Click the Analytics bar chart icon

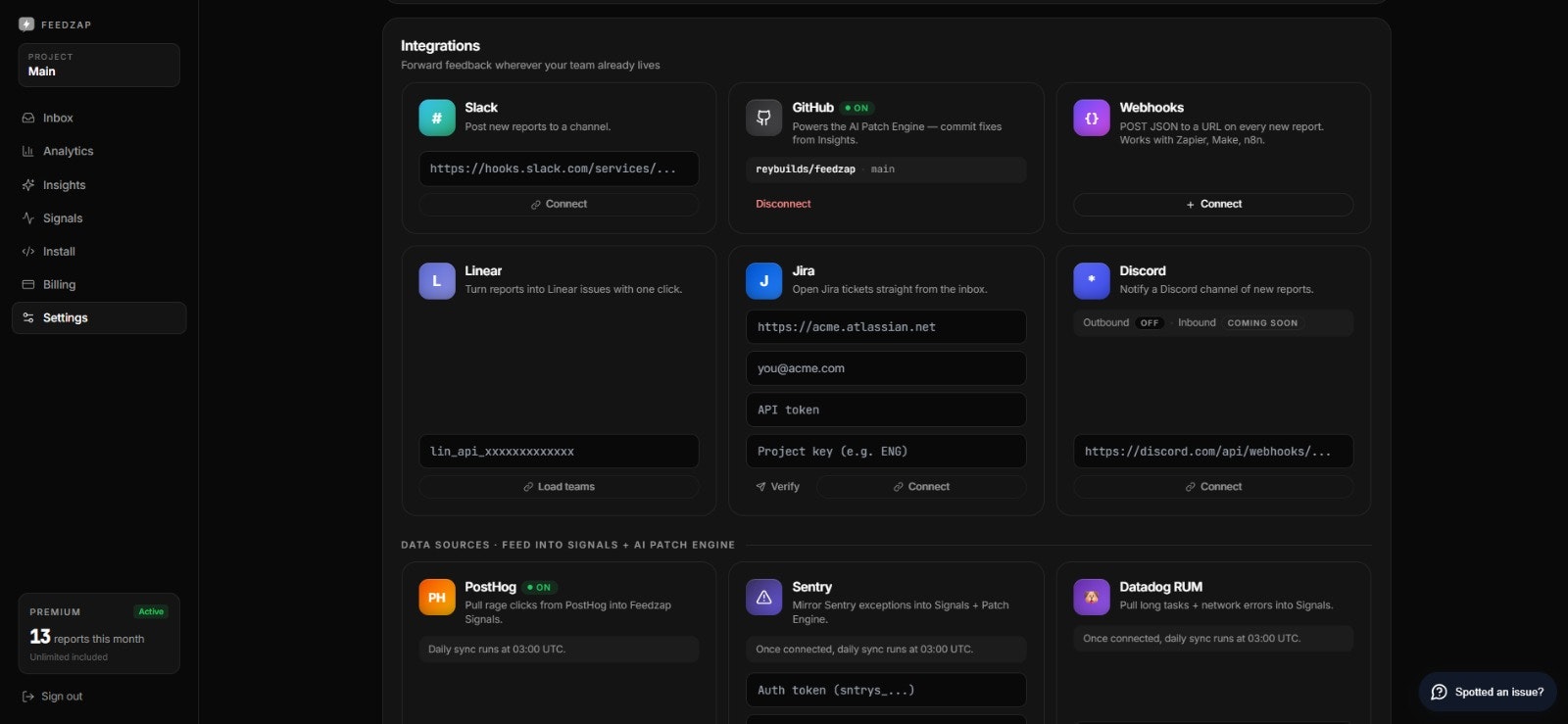28,151
